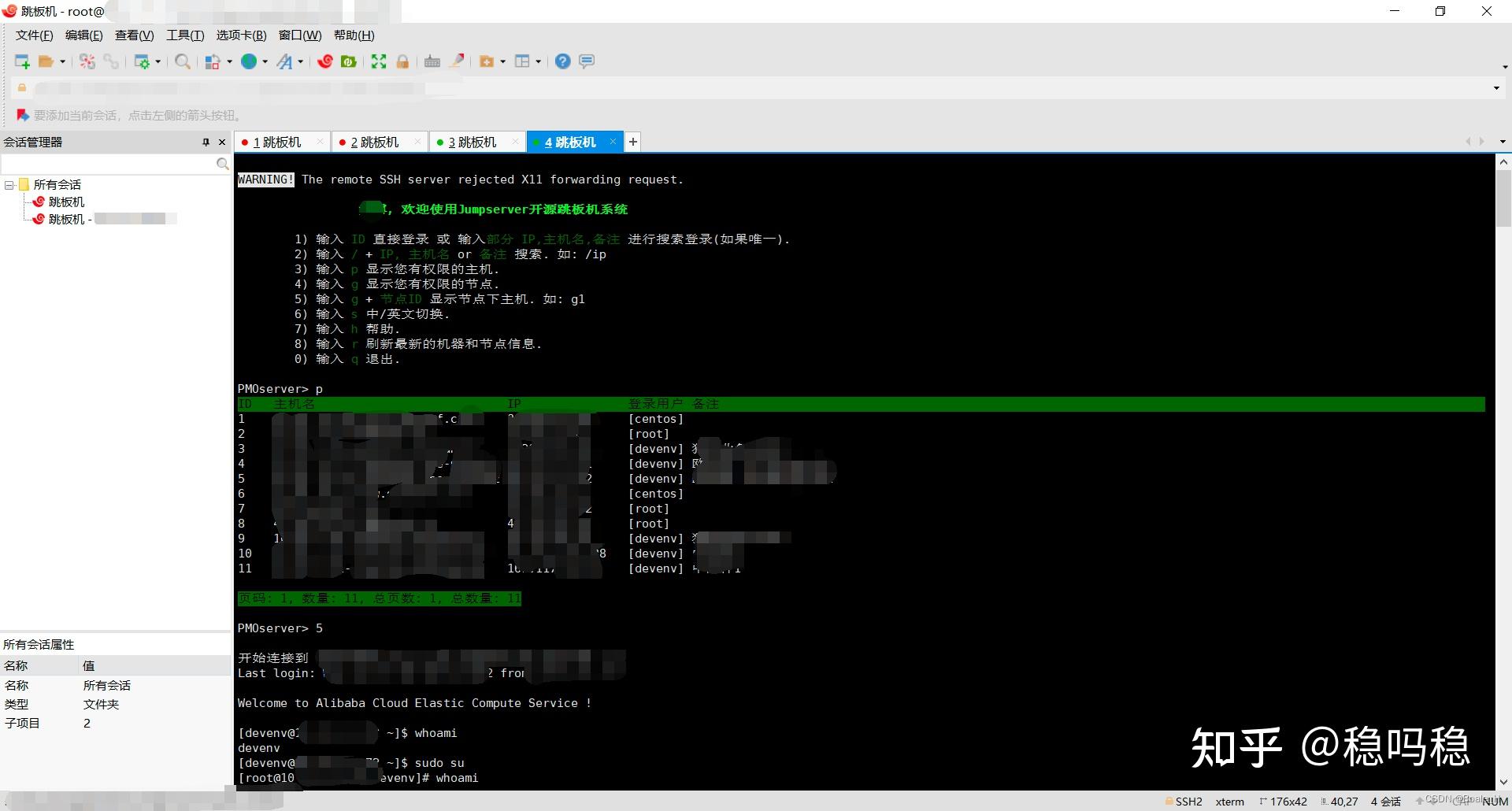1512x811 pixels.
Task: Close the active tab 4 跳板机
Action: [x=613, y=142]
